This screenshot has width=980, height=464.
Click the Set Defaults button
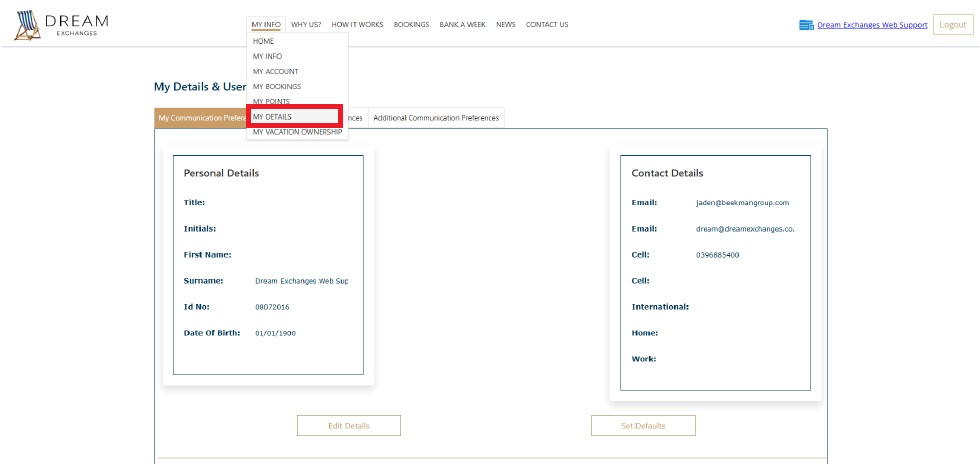click(x=643, y=425)
